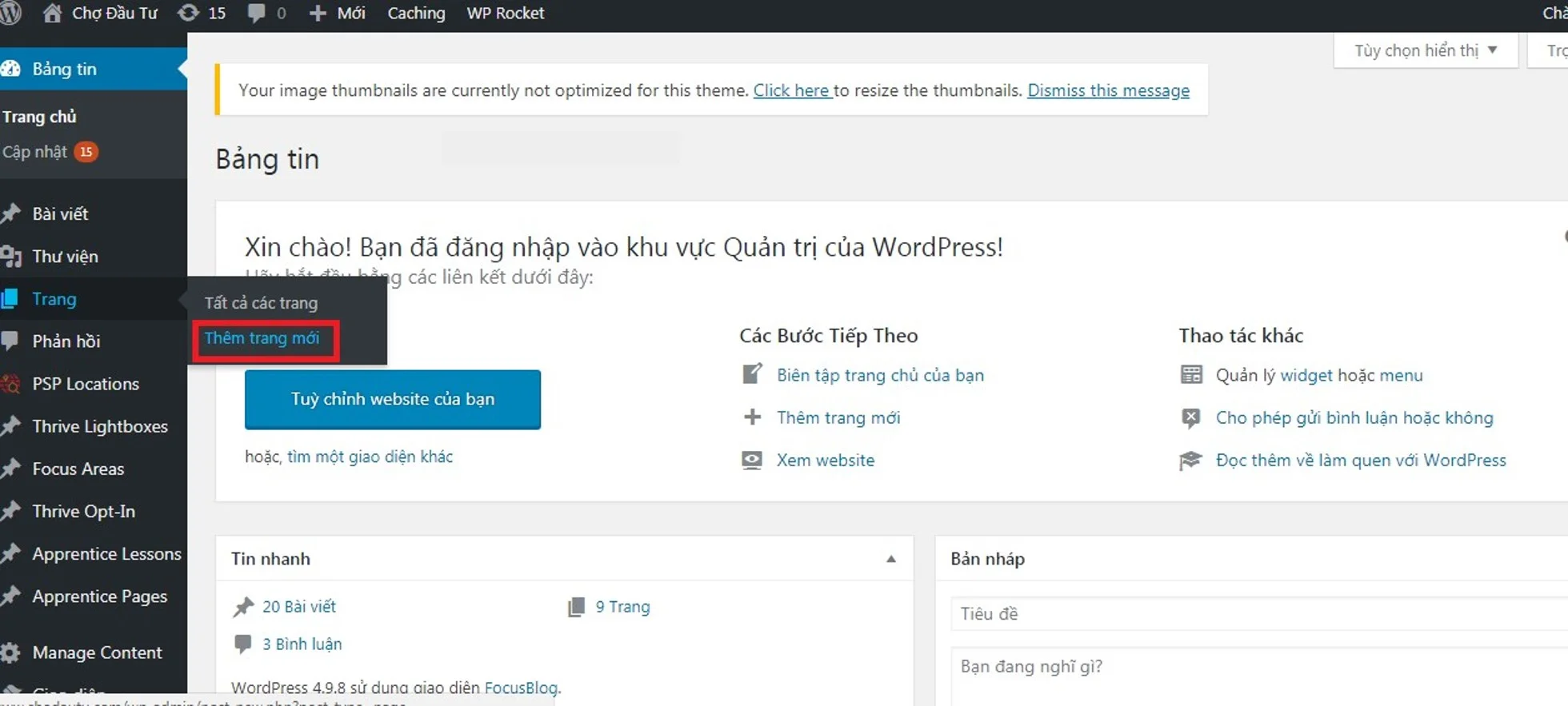The height and width of the screenshot is (706, 1568).
Task: Open the Caching admin bar menu
Action: click(416, 14)
